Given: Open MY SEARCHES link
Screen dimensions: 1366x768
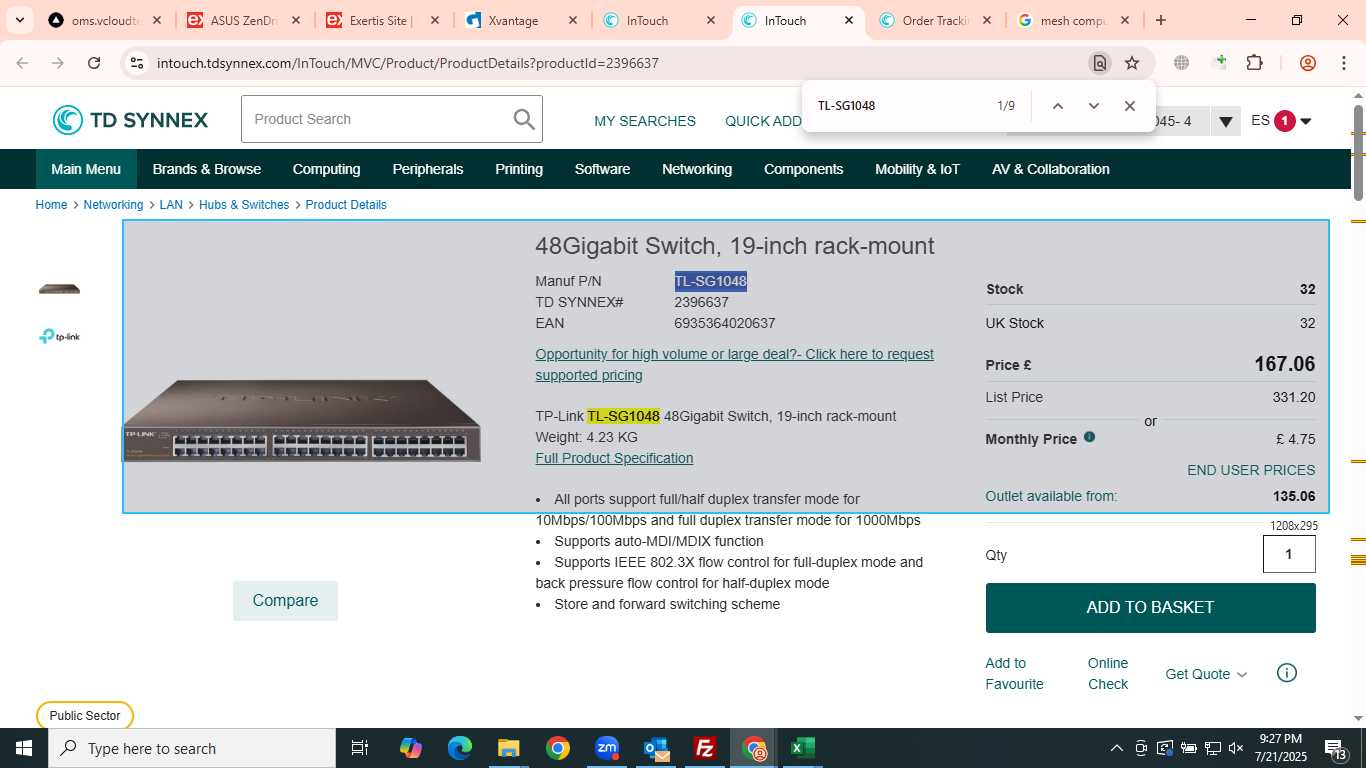Looking at the screenshot, I should 645,121.
